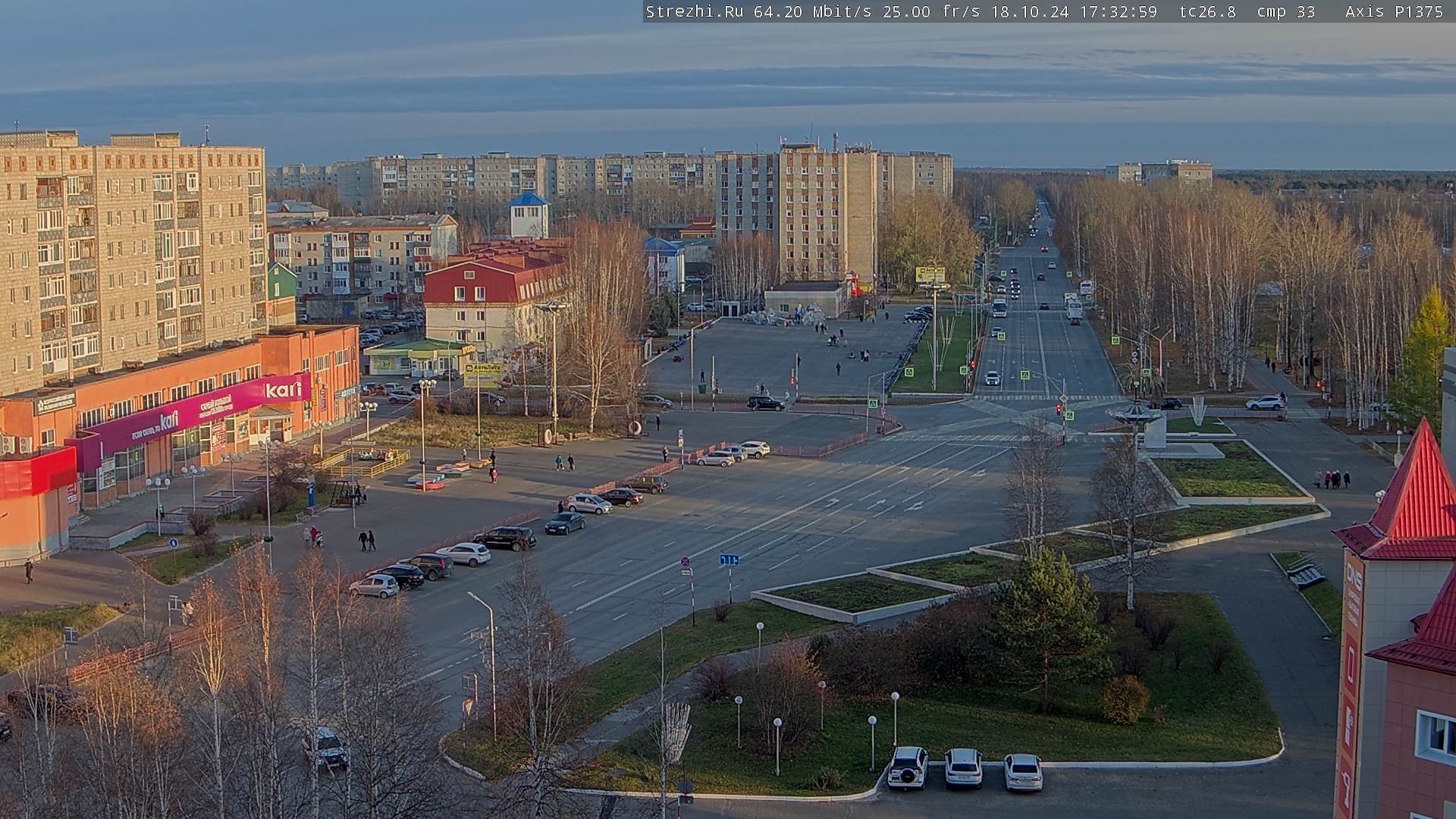The width and height of the screenshot is (1456, 819).
Task: Click the 18.10.24 date stamp
Action: click(x=1029, y=11)
